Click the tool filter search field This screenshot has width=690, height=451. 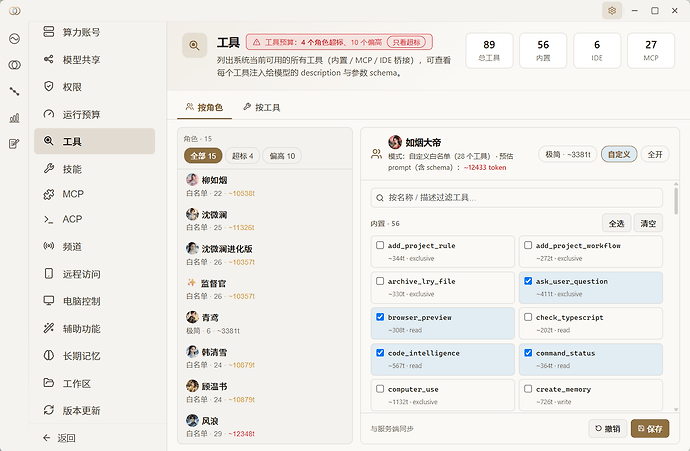click(x=517, y=198)
